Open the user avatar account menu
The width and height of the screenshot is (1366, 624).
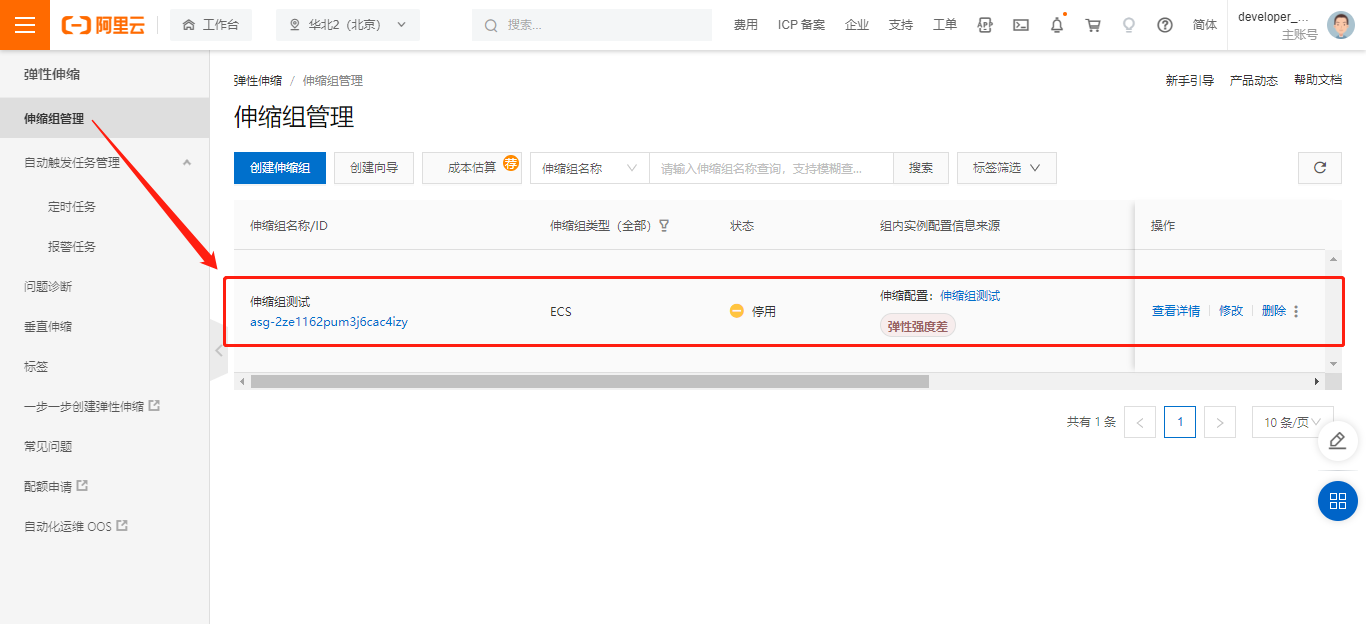[x=1341, y=25]
